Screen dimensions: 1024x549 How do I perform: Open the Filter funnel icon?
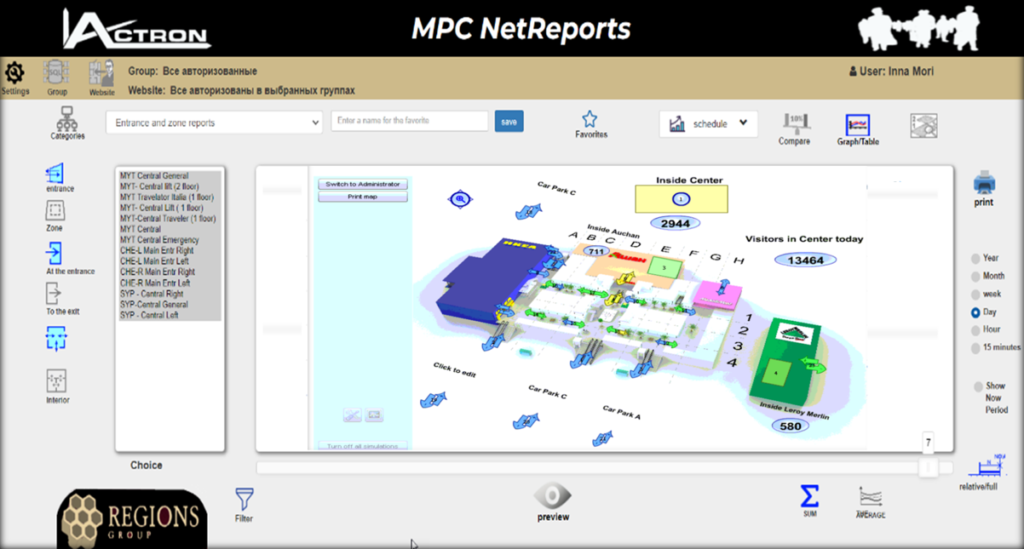[x=244, y=499]
